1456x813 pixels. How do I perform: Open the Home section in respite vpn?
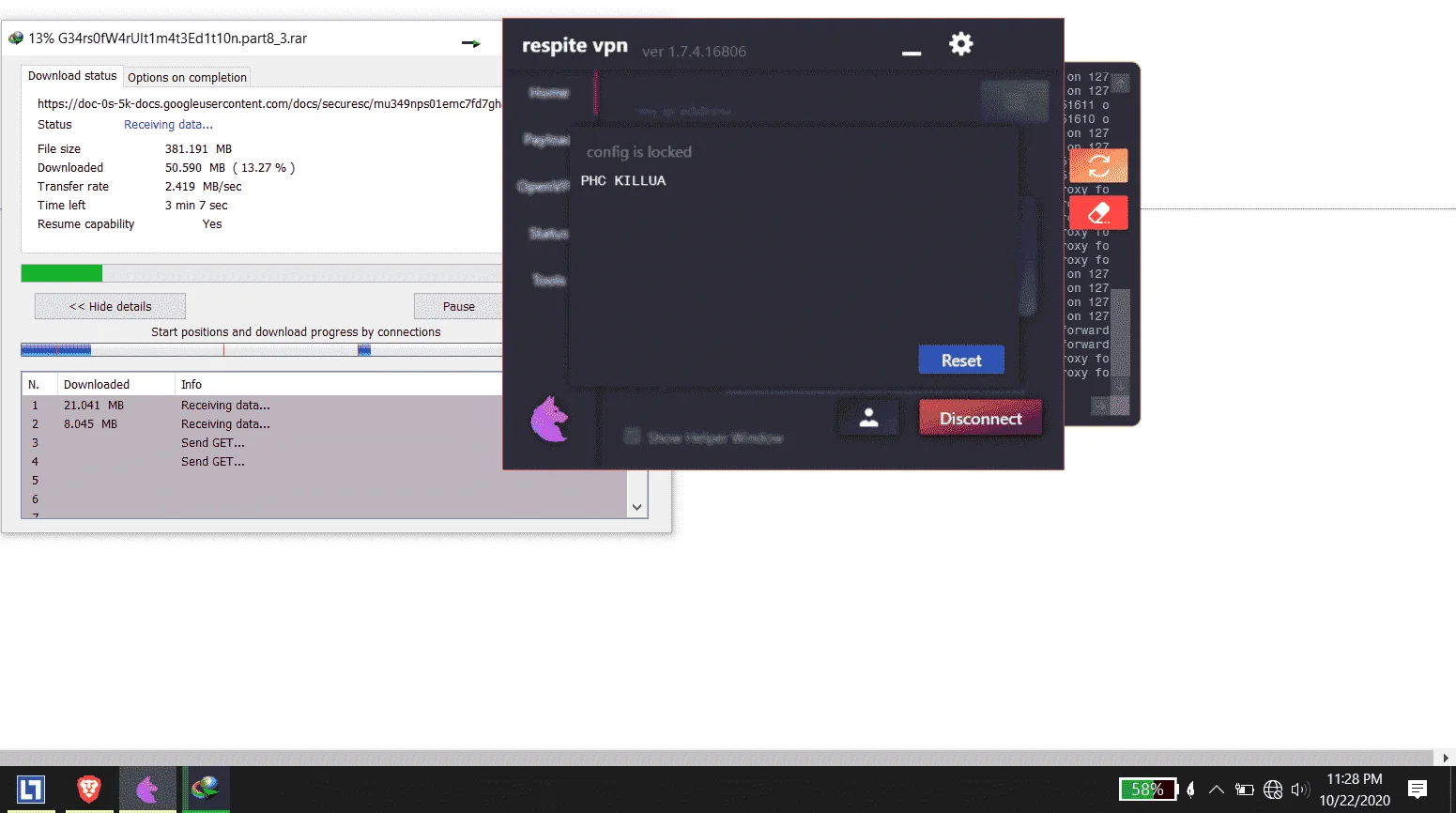tap(549, 93)
